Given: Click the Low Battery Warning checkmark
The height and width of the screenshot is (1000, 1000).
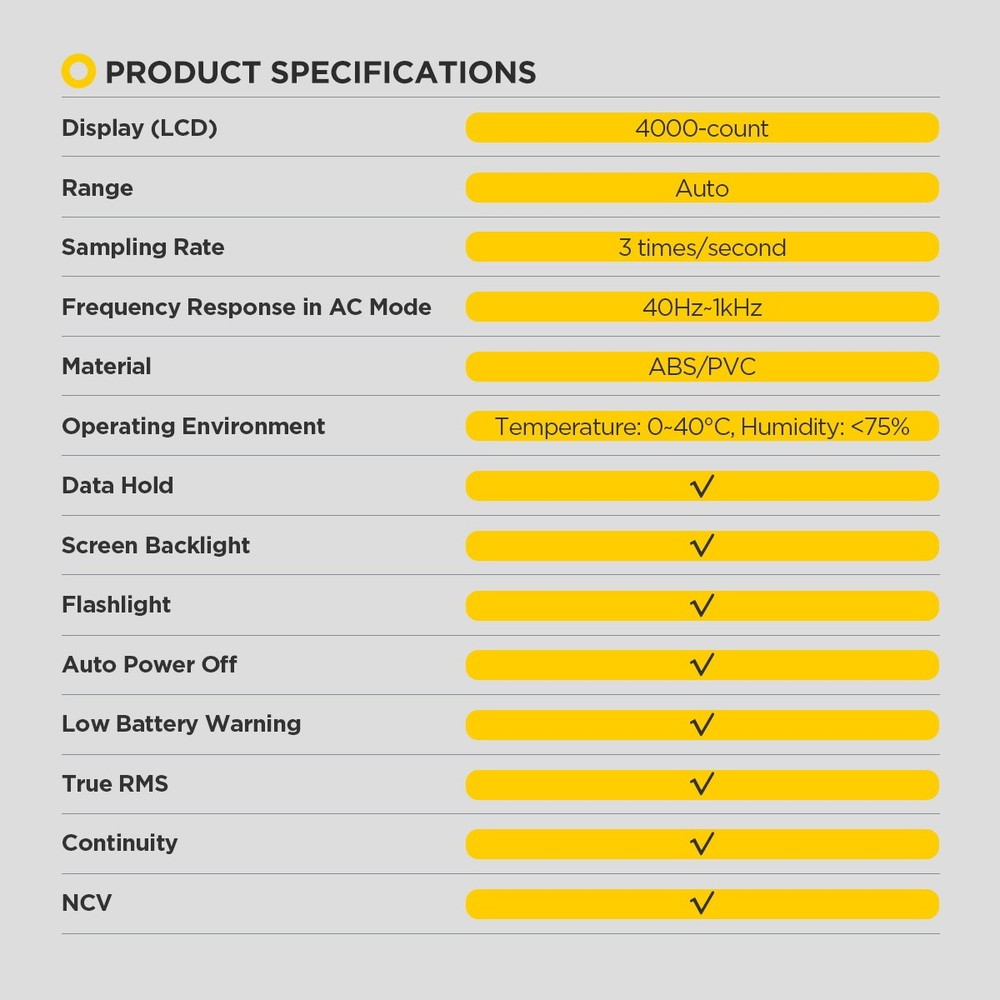Looking at the screenshot, I should pos(702,724).
